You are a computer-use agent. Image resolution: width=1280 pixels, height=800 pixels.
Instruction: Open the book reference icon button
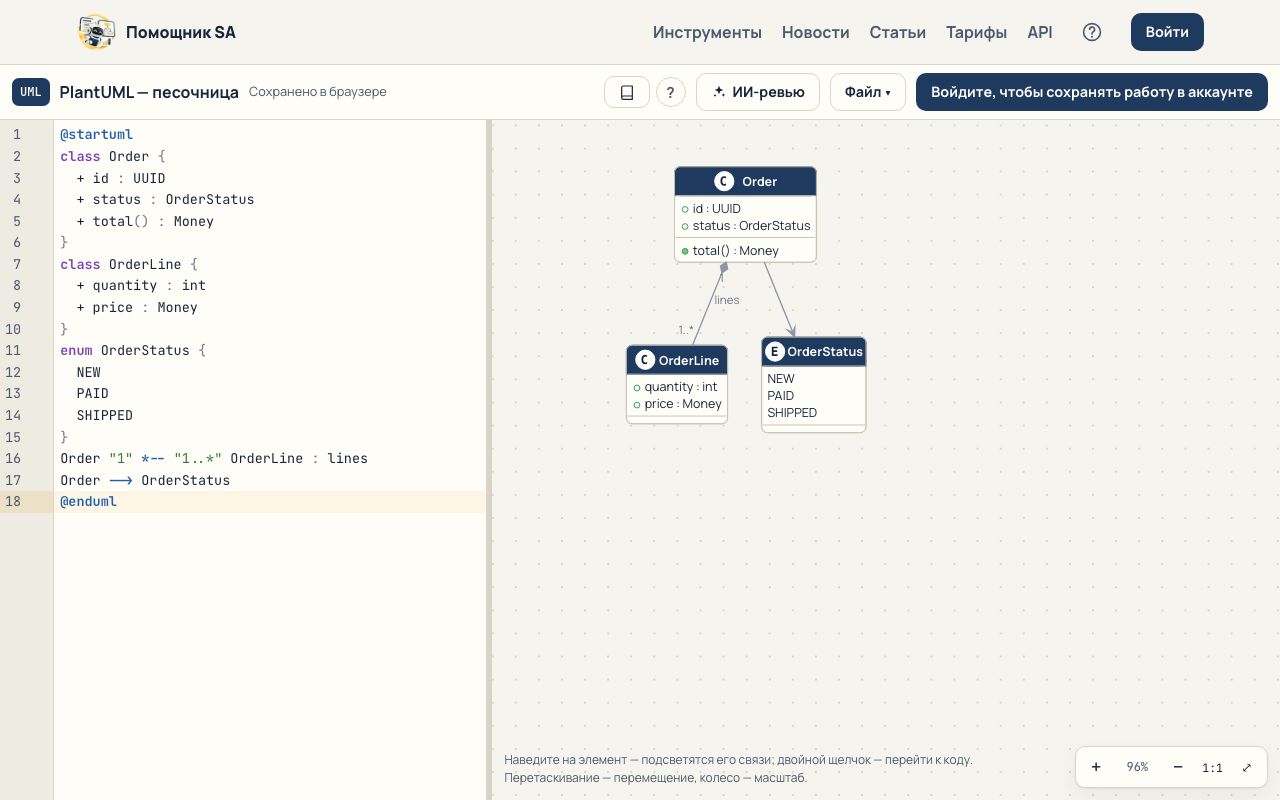(627, 92)
